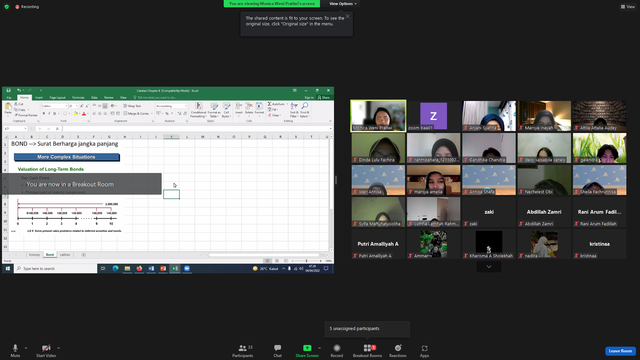Start Video in the Zoom toolbar
This screenshot has height=360, width=640.
[x=46, y=350]
